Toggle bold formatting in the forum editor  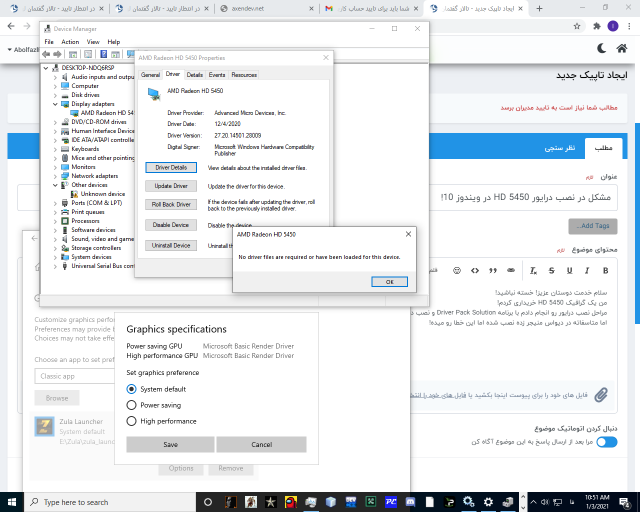[x=606, y=270]
